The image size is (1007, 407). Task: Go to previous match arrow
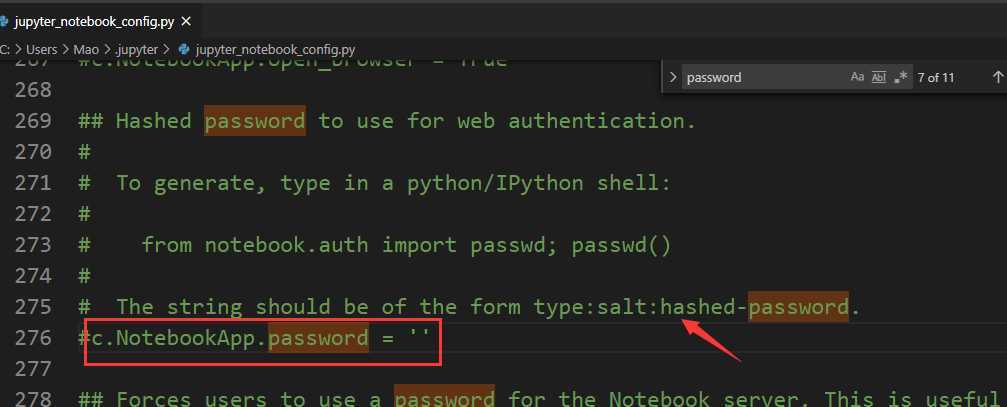(997, 77)
